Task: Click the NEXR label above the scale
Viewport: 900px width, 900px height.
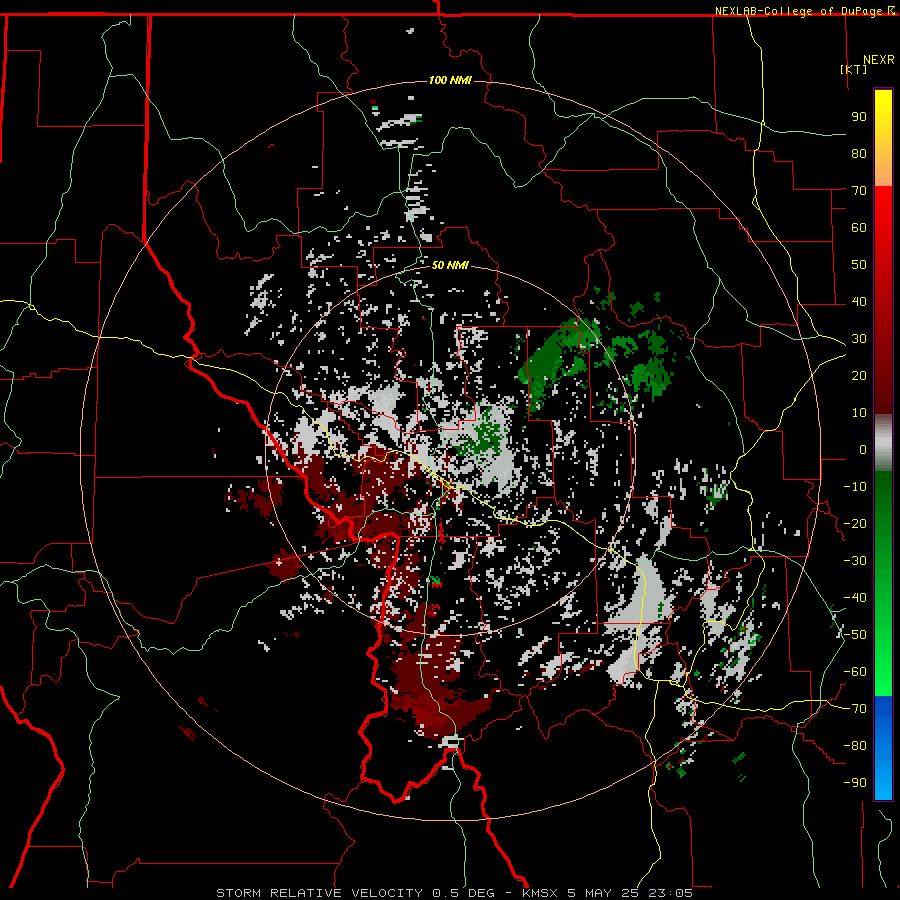Action: tap(879, 59)
